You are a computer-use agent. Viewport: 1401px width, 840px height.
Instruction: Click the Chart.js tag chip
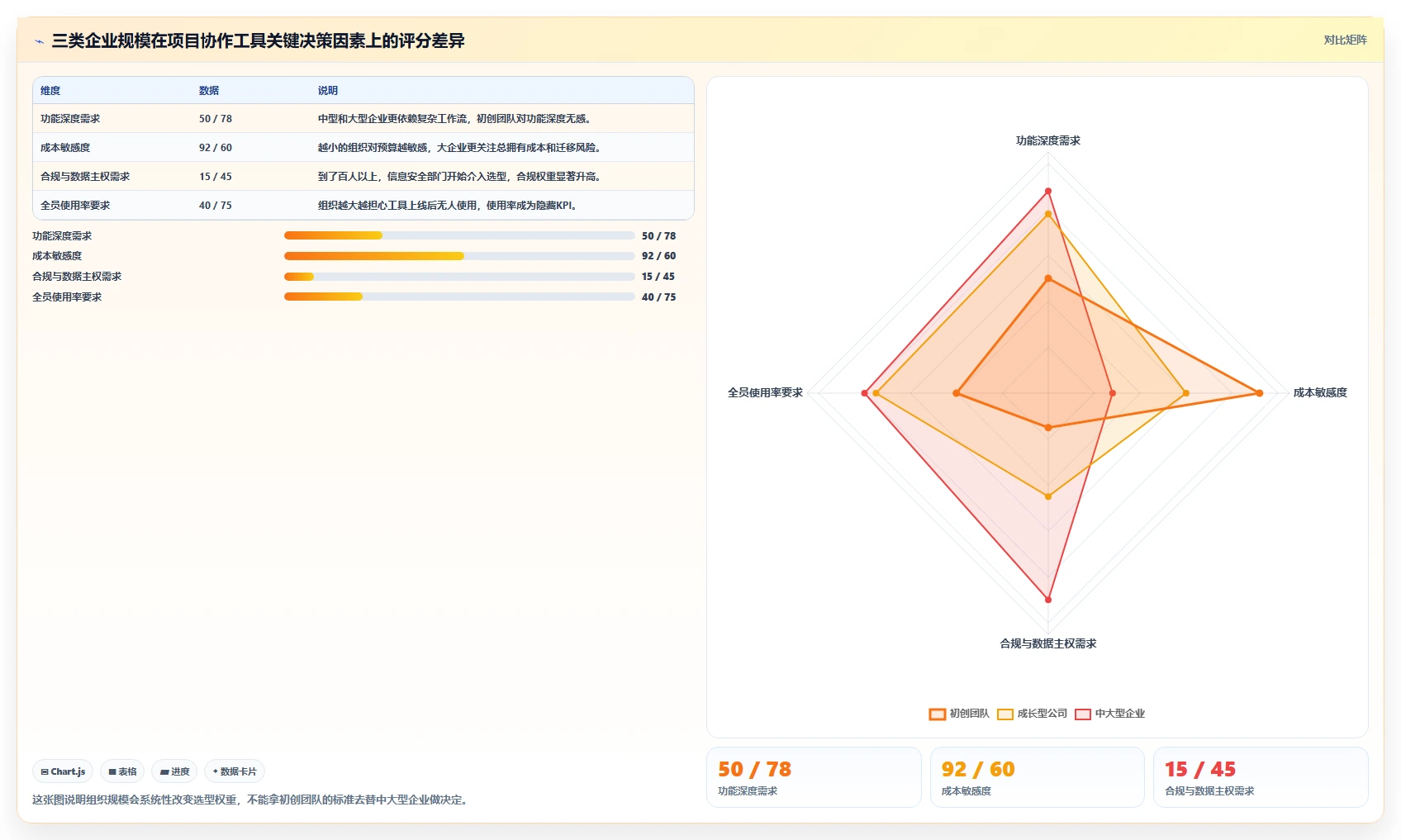63,771
